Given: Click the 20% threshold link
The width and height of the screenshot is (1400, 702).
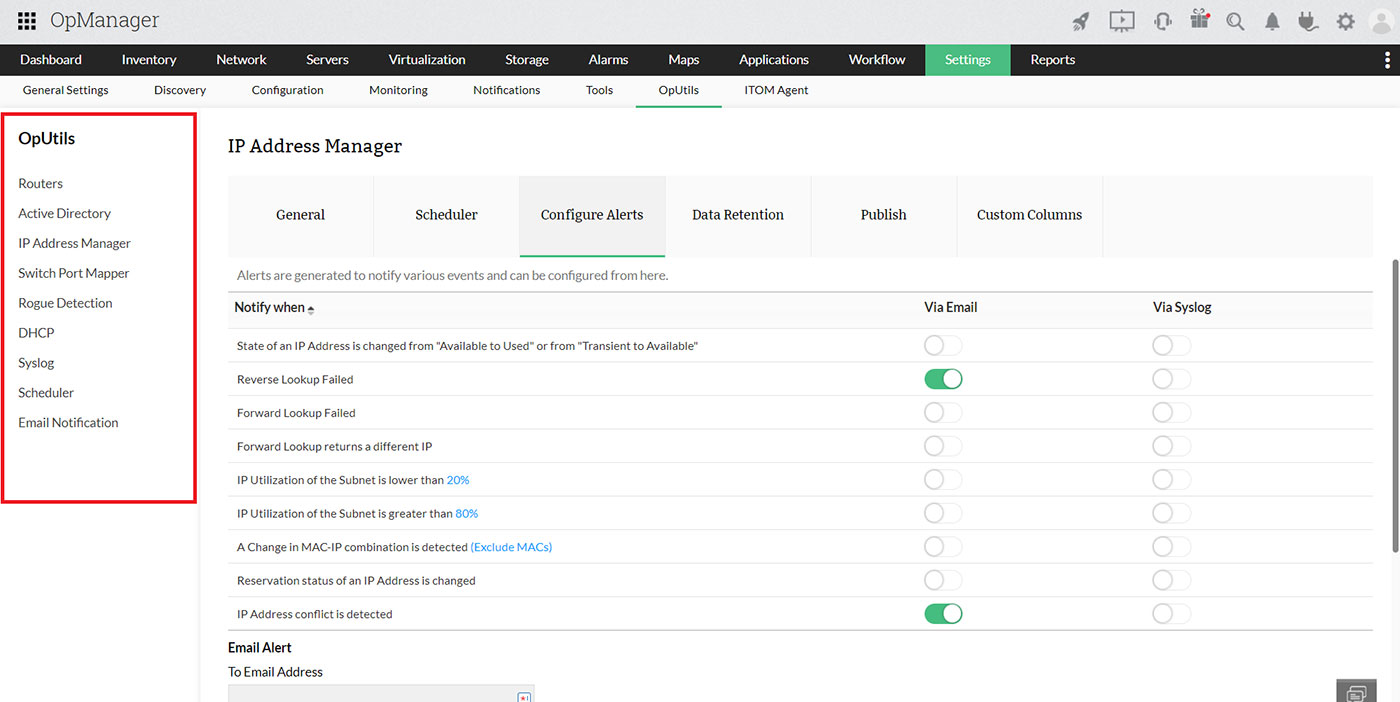Looking at the screenshot, I should pyautogui.click(x=458, y=480).
